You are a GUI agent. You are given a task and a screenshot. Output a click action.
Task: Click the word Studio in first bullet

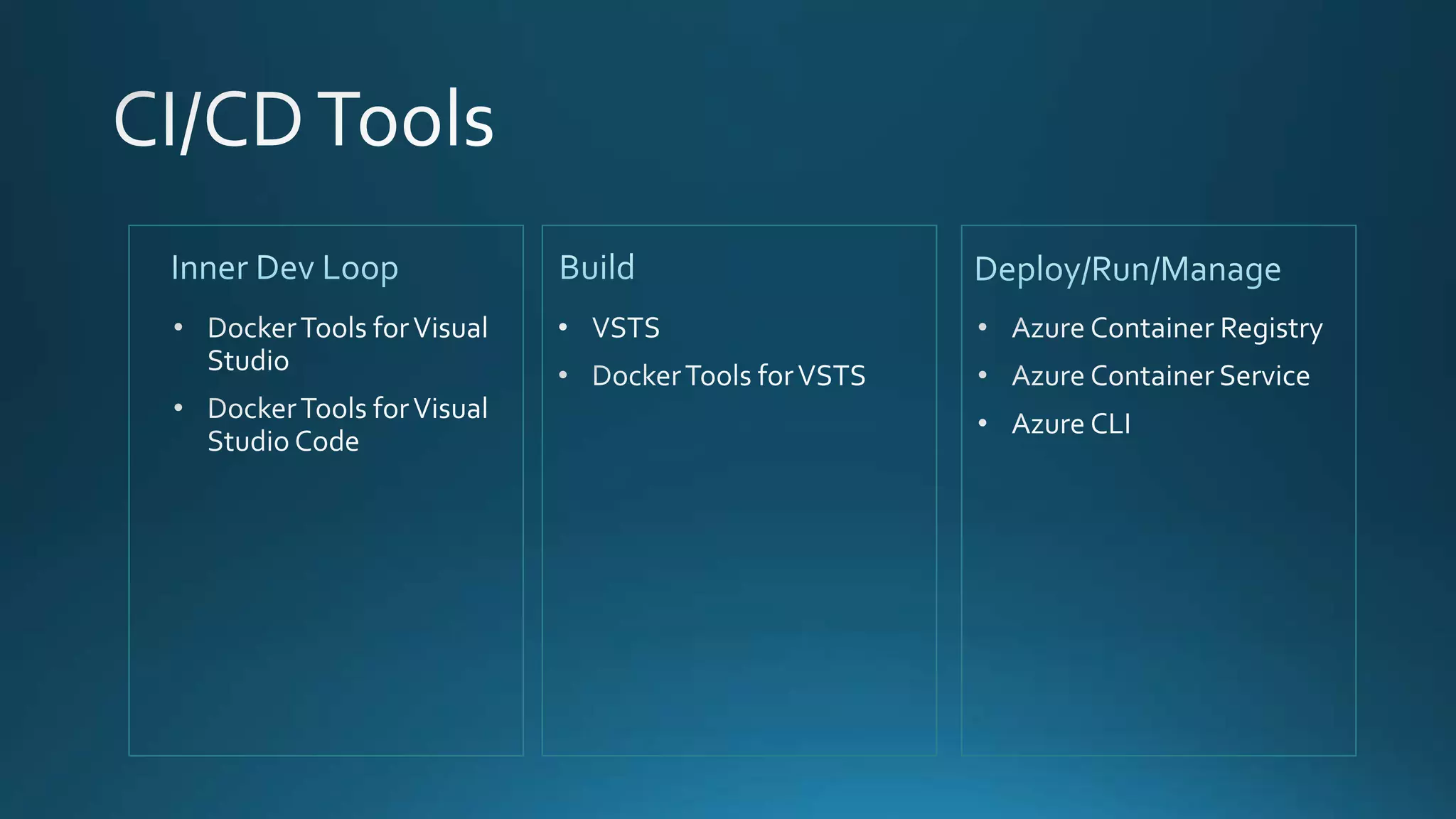[x=248, y=361]
